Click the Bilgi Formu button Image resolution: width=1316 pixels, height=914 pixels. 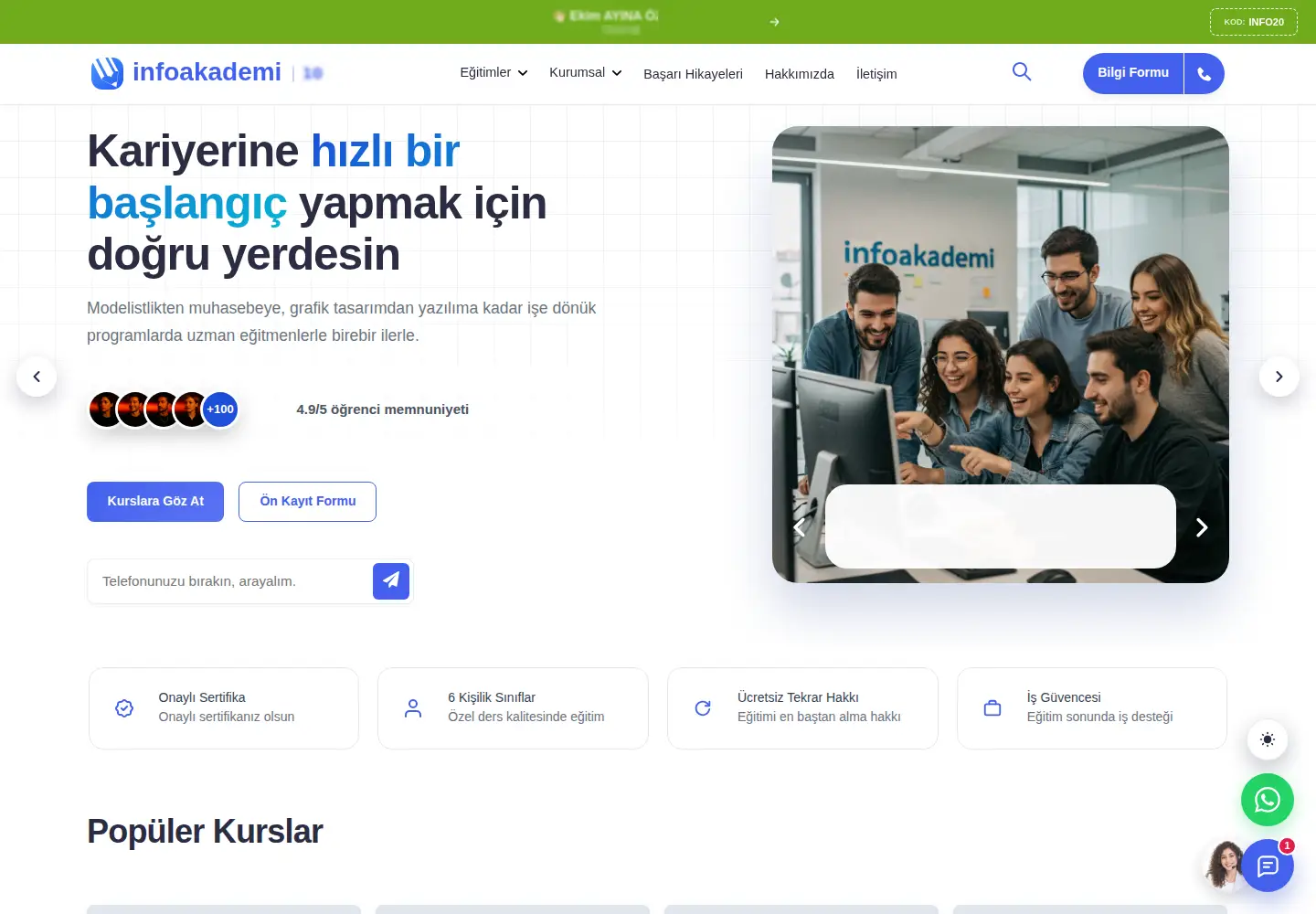click(1133, 73)
